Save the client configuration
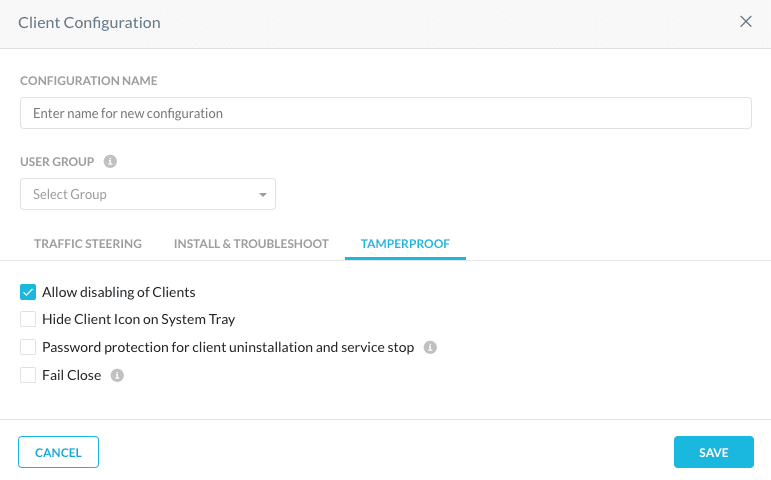The image size is (771, 480). (x=713, y=452)
